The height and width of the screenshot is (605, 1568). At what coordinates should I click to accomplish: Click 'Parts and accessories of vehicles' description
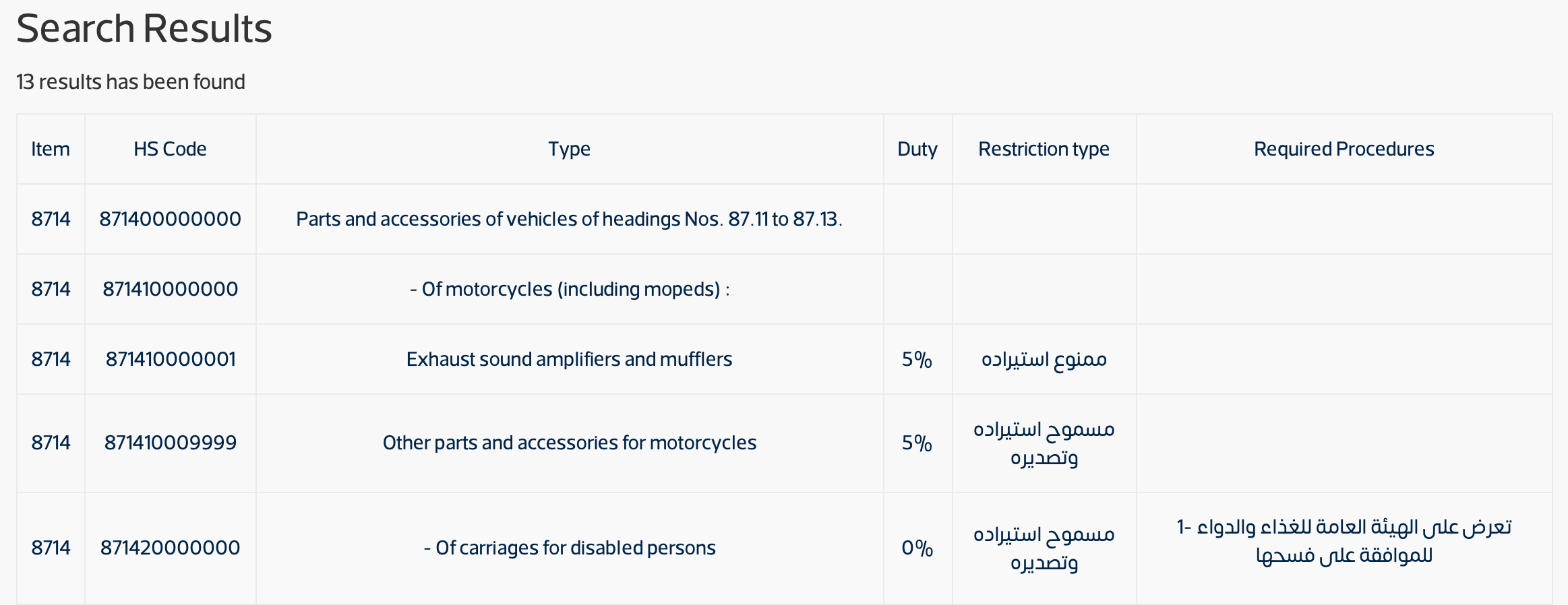coord(569,219)
